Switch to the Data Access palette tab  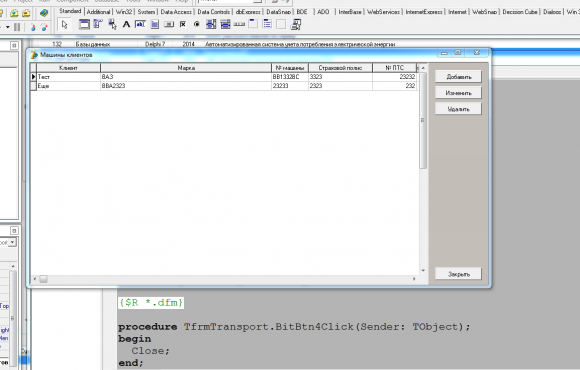pyautogui.click(x=176, y=12)
